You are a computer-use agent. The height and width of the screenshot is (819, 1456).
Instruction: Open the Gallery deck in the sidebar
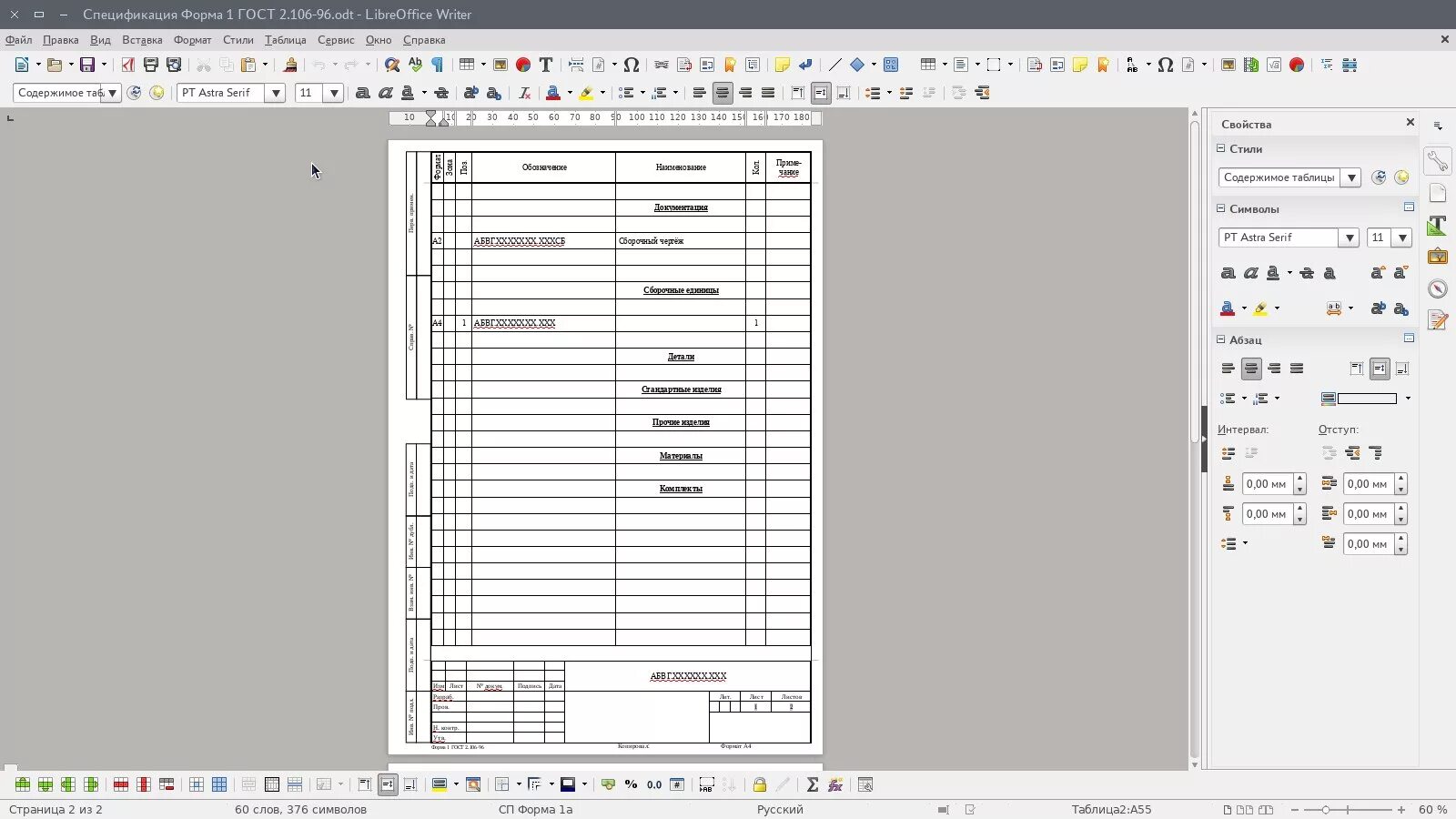click(1438, 258)
